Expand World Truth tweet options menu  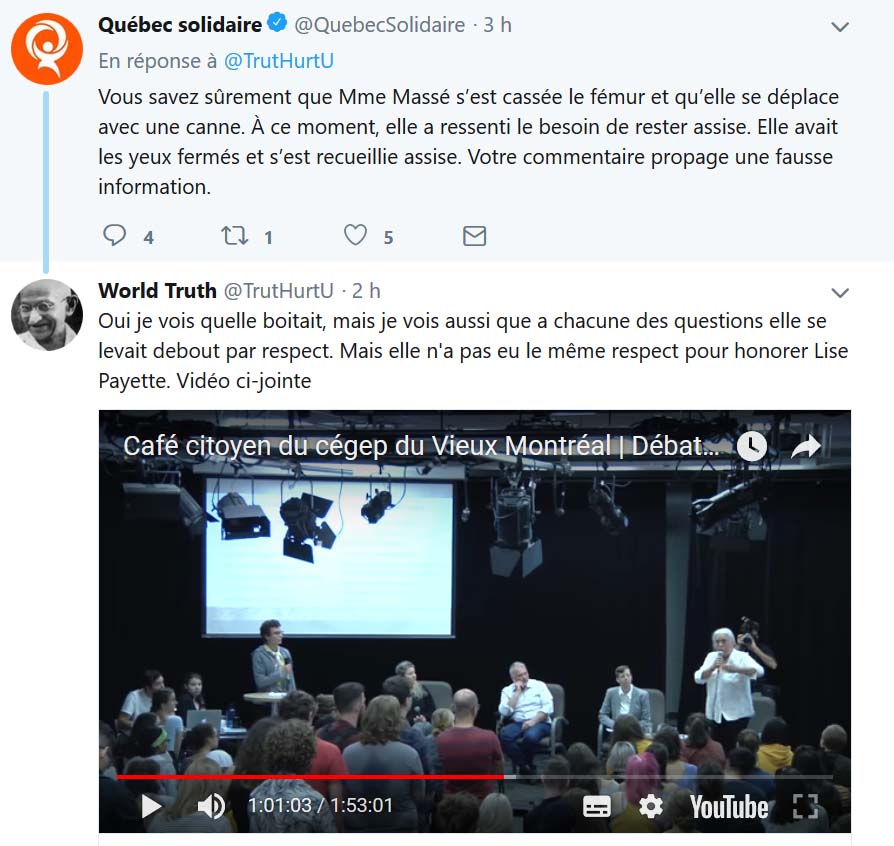(x=840, y=293)
